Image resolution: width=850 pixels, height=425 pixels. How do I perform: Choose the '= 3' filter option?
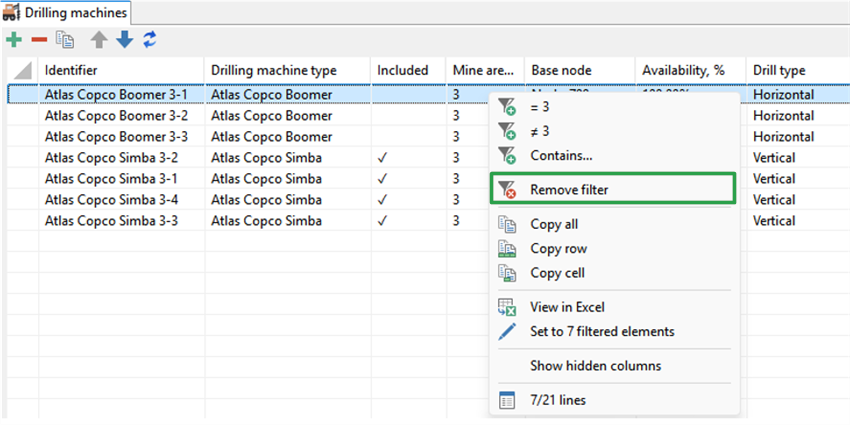pos(615,107)
